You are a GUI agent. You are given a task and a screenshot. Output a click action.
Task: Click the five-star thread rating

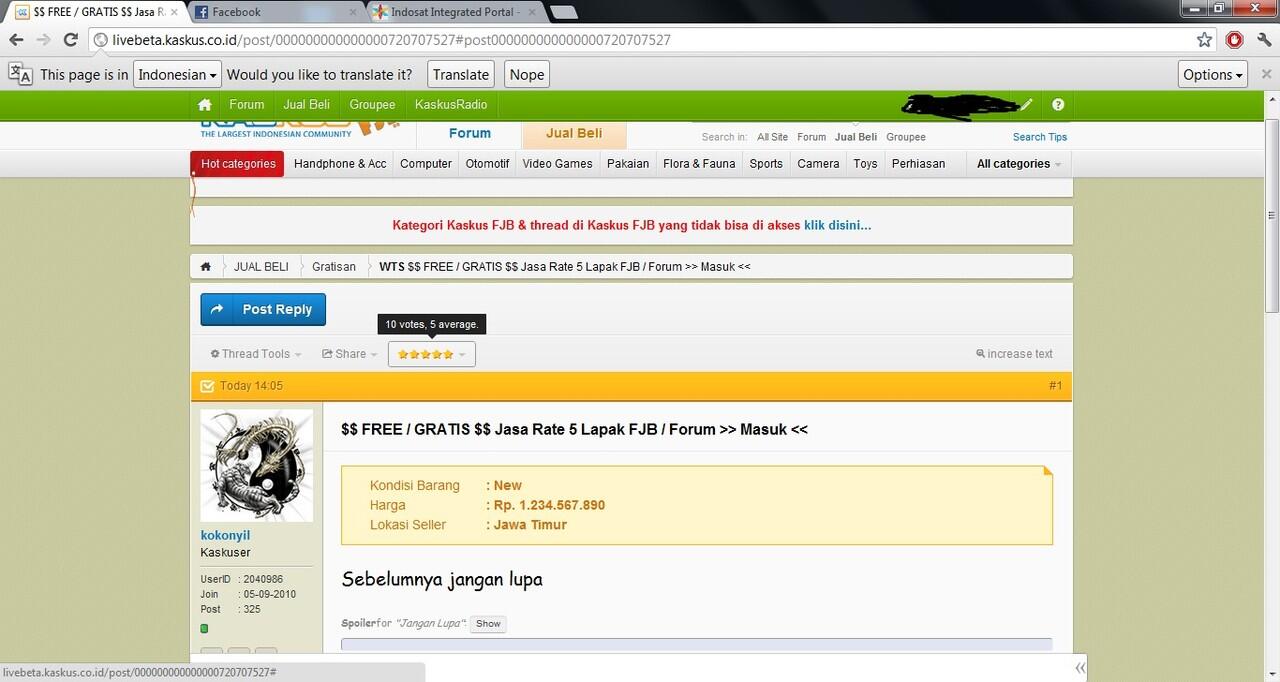pos(425,354)
